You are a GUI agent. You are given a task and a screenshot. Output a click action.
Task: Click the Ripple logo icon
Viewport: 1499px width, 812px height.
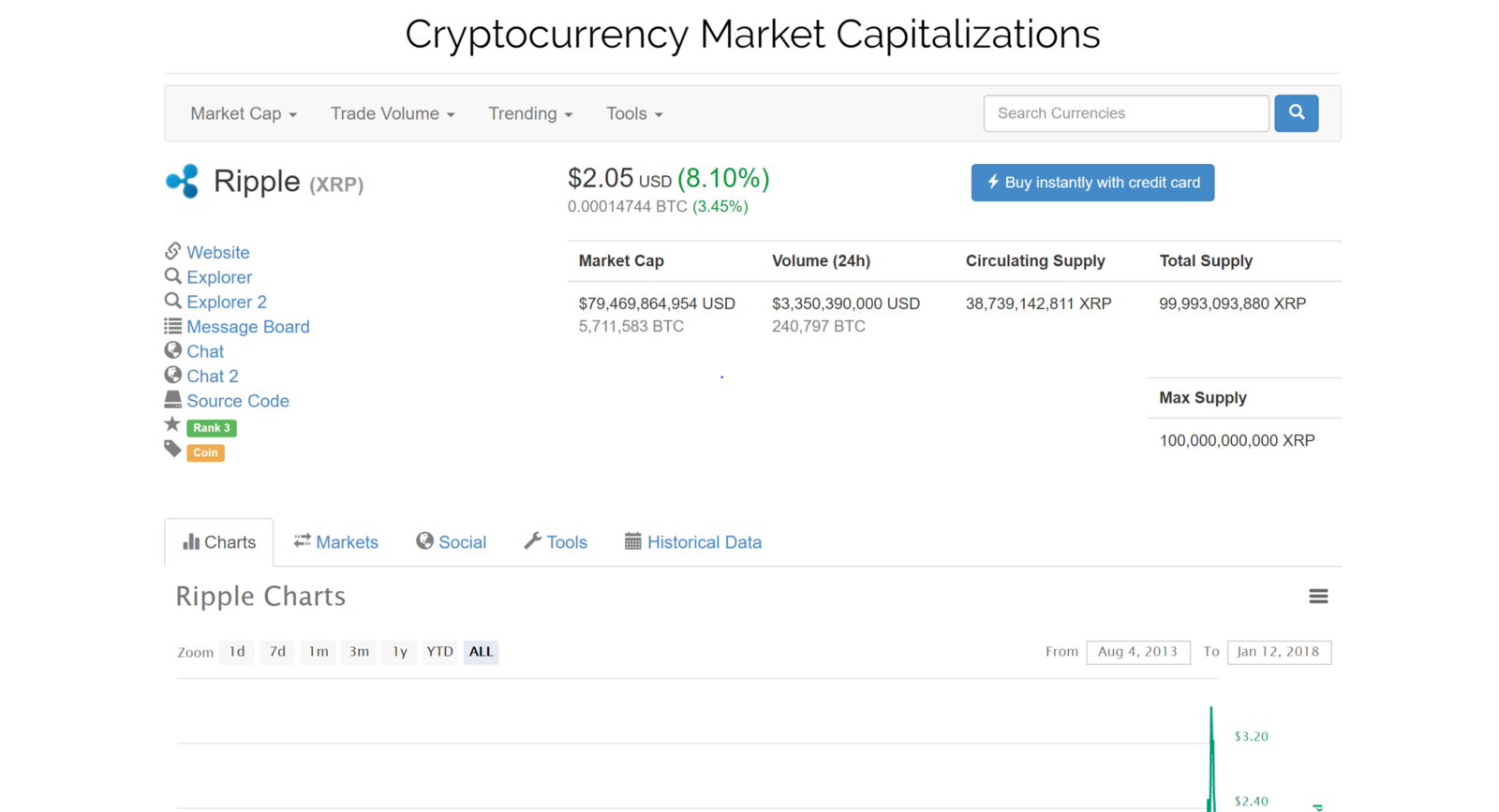coord(183,181)
